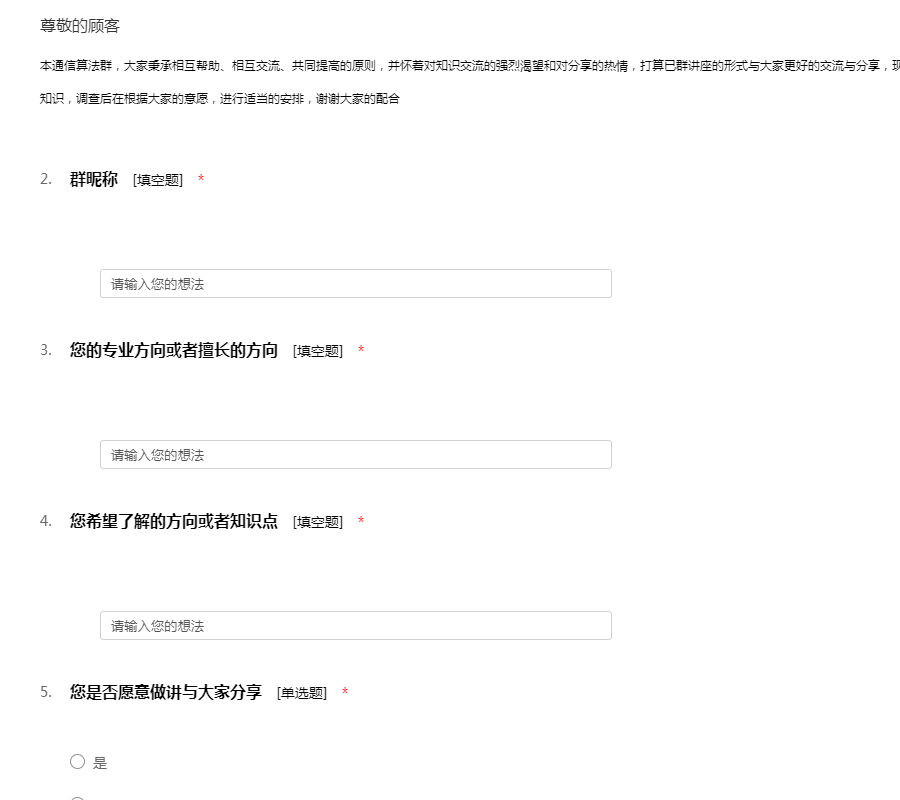Click the required asterisk on question 4

point(361,522)
